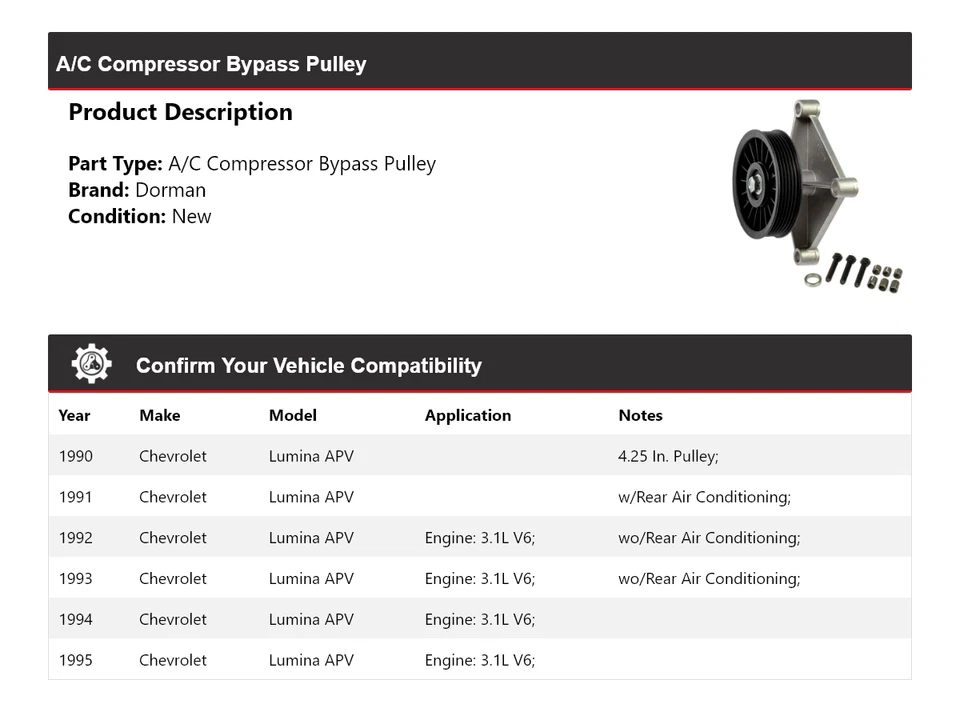Click the Year column header

74,415
